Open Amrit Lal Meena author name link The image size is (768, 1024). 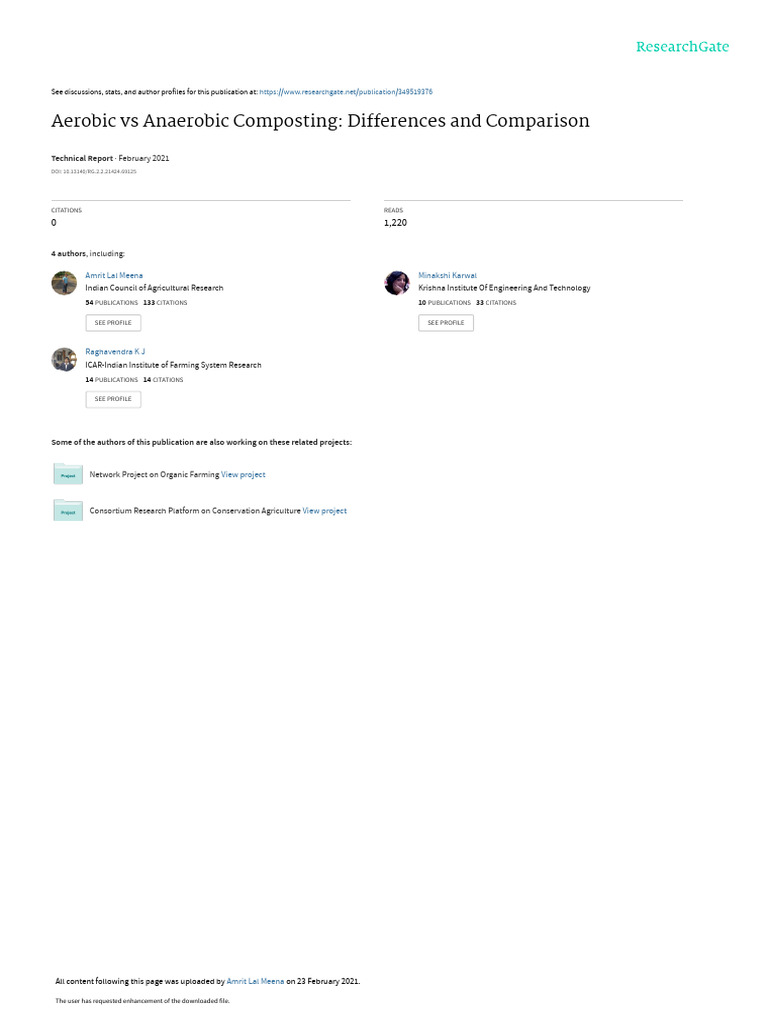(114, 276)
